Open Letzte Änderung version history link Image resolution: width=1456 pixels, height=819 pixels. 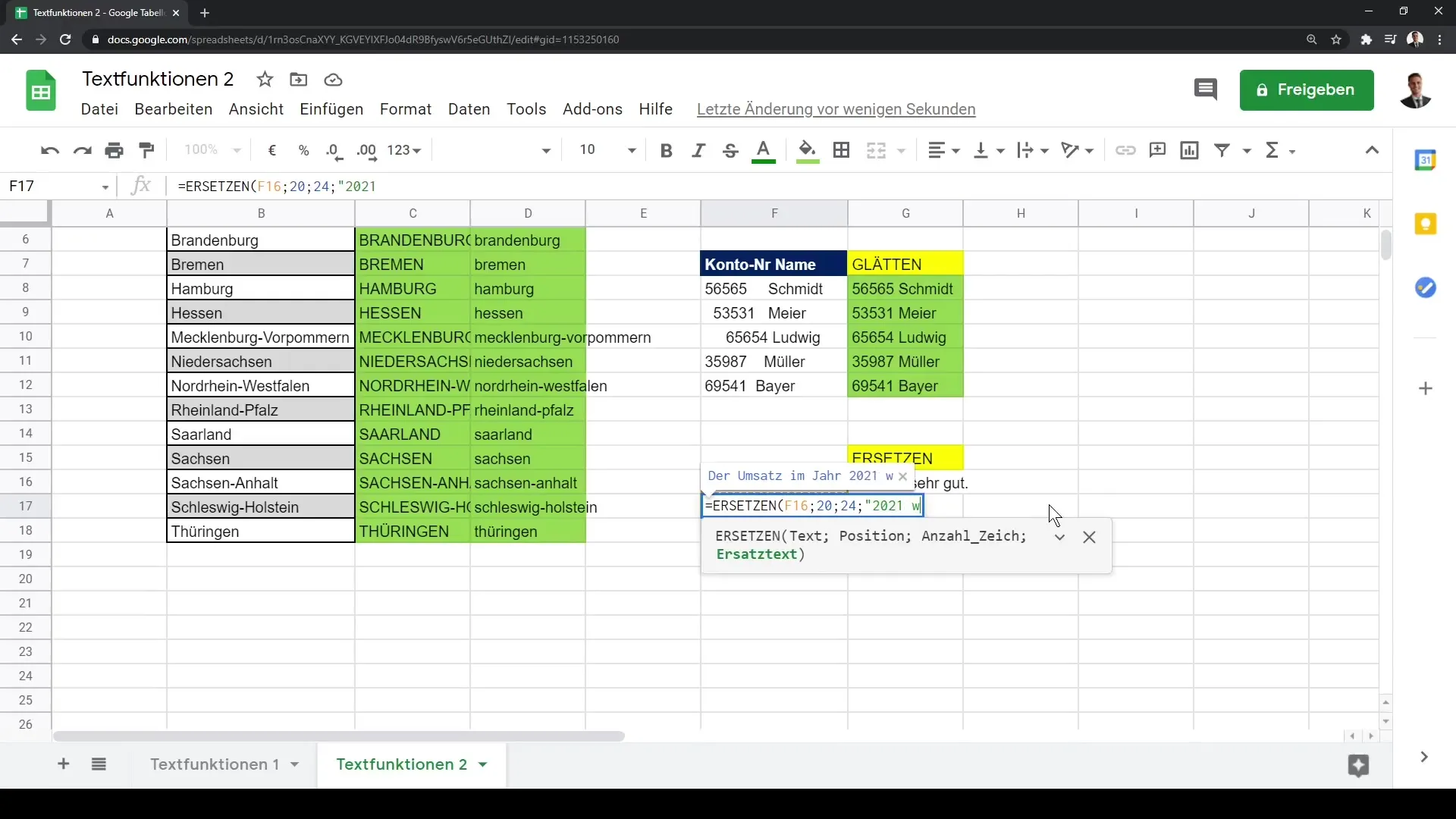[x=836, y=109]
